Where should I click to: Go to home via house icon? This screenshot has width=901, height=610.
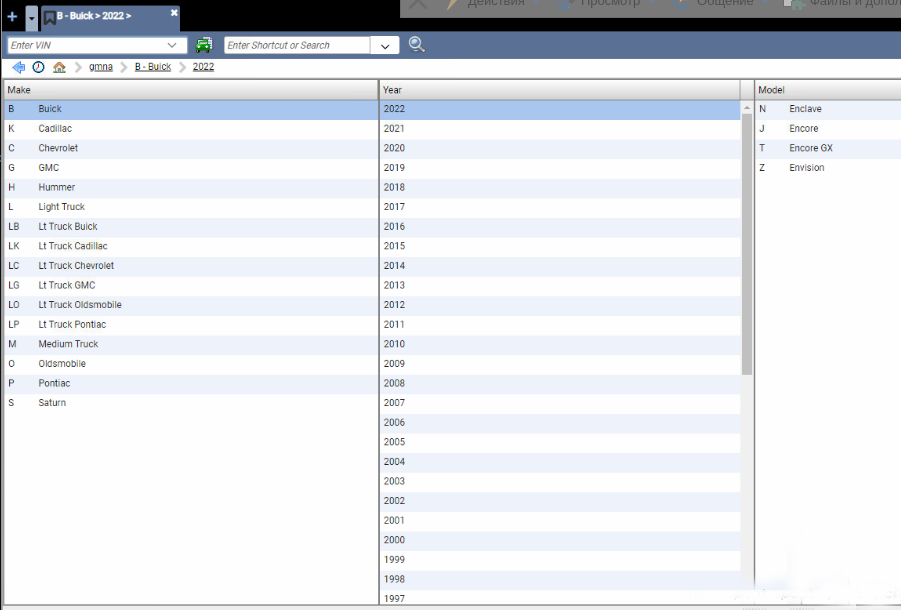pos(59,67)
